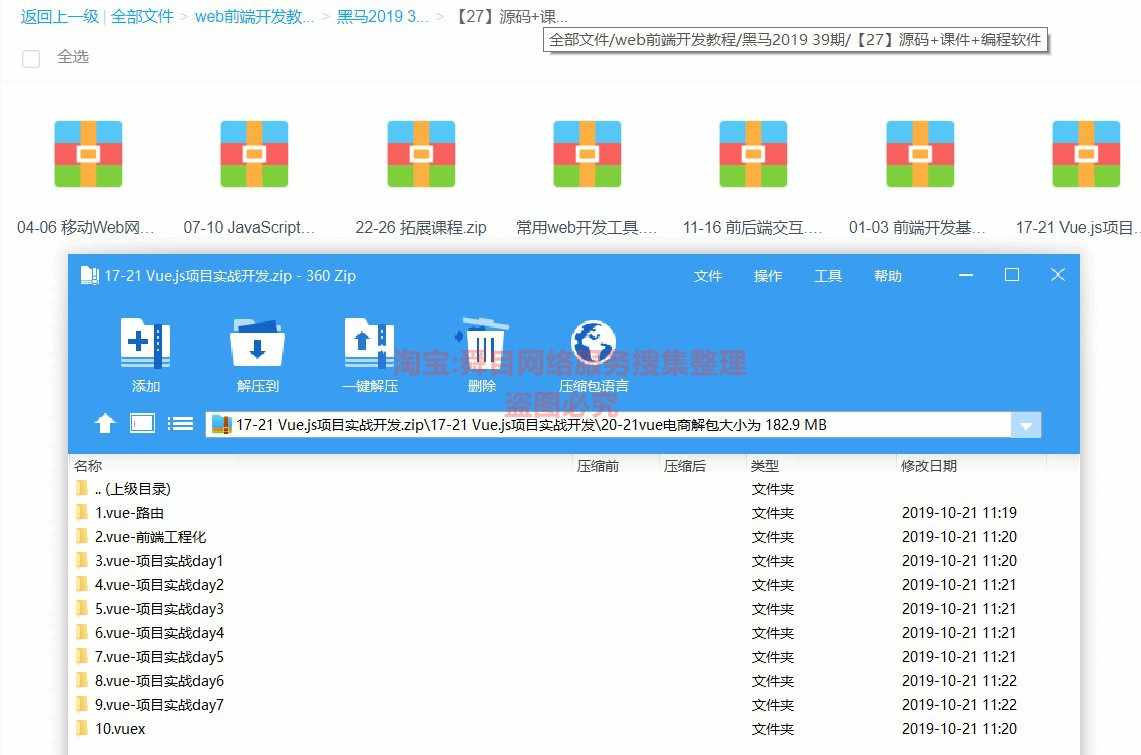
Task: Open the 帮助 menu in 360 Zip
Action: point(888,276)
